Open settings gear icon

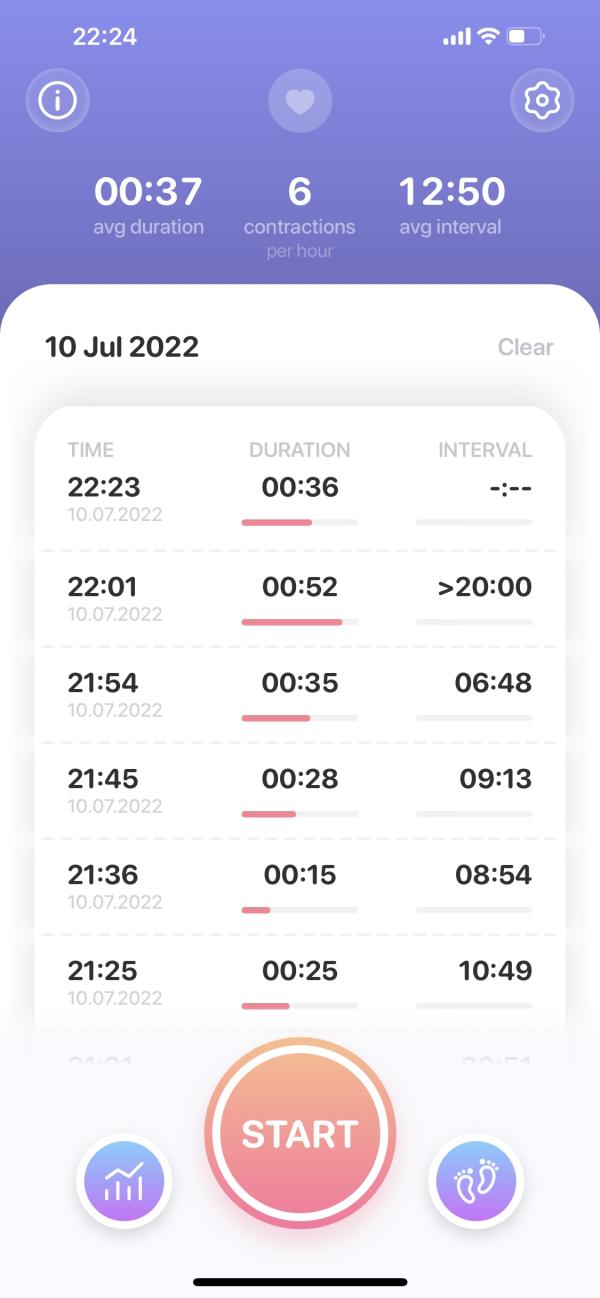[542, 100]
